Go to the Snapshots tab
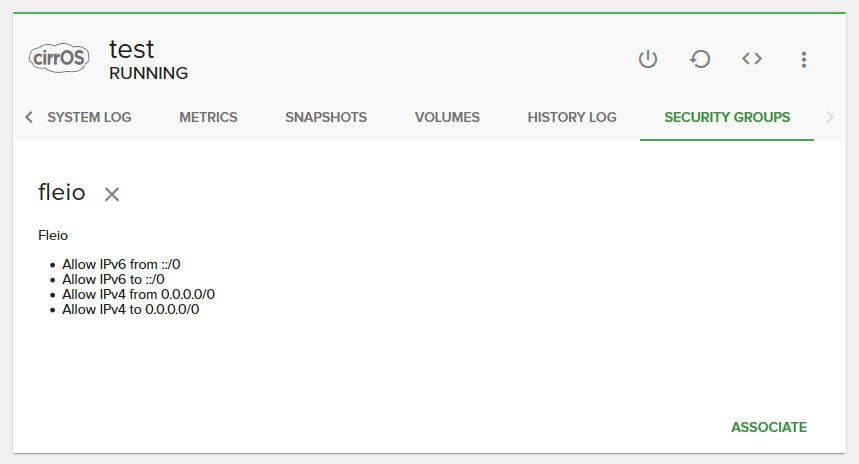 [x=326, y=117]
